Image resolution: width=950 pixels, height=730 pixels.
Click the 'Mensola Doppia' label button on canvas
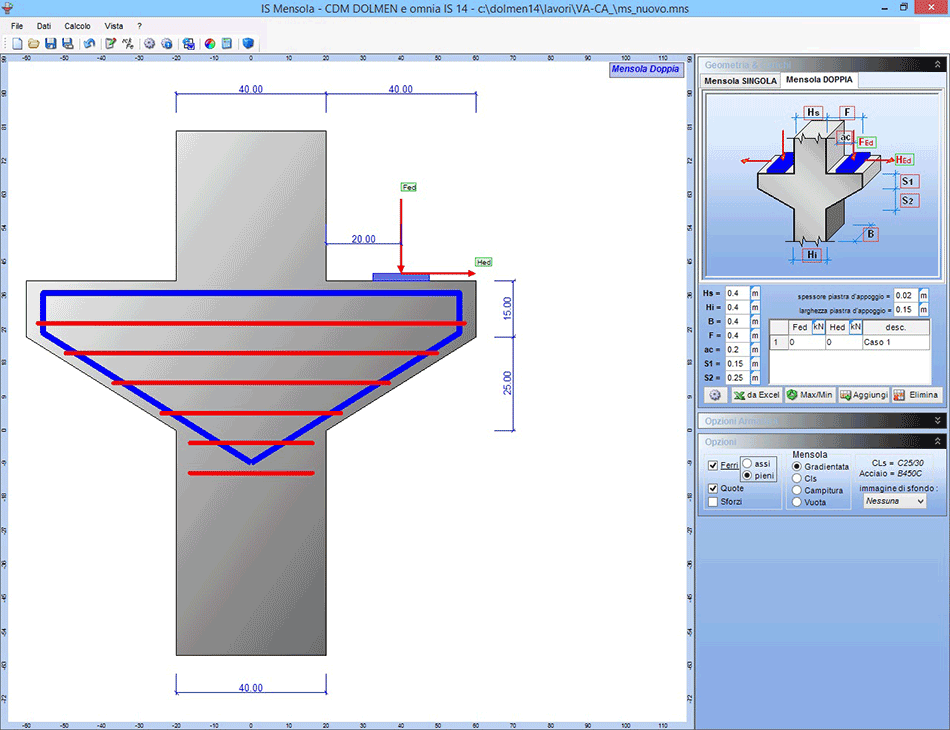(x=645, y=69)
